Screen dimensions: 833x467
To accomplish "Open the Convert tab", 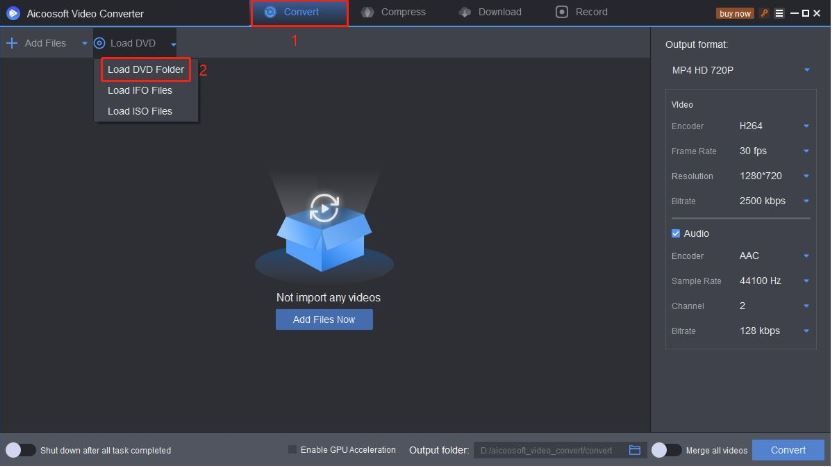I will tap(300, 12).
